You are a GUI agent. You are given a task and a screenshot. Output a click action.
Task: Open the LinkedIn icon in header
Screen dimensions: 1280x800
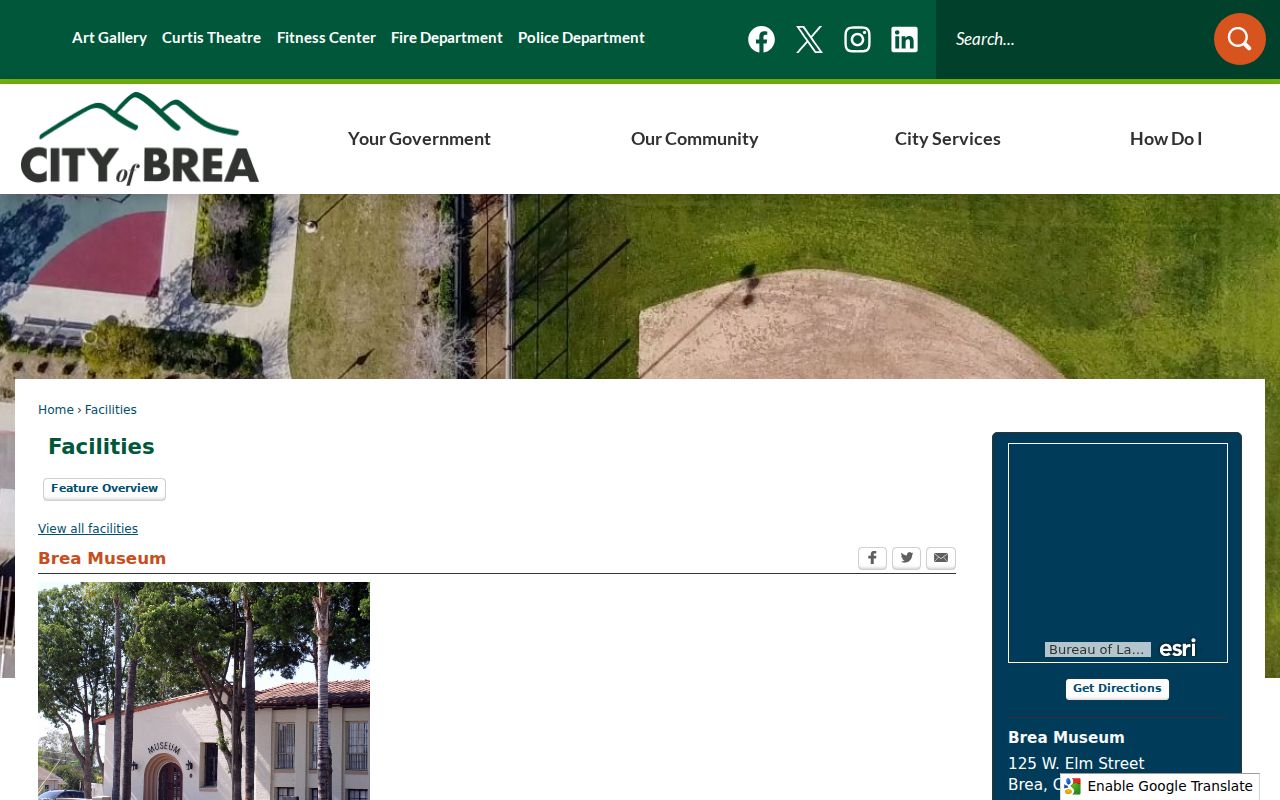904,39
